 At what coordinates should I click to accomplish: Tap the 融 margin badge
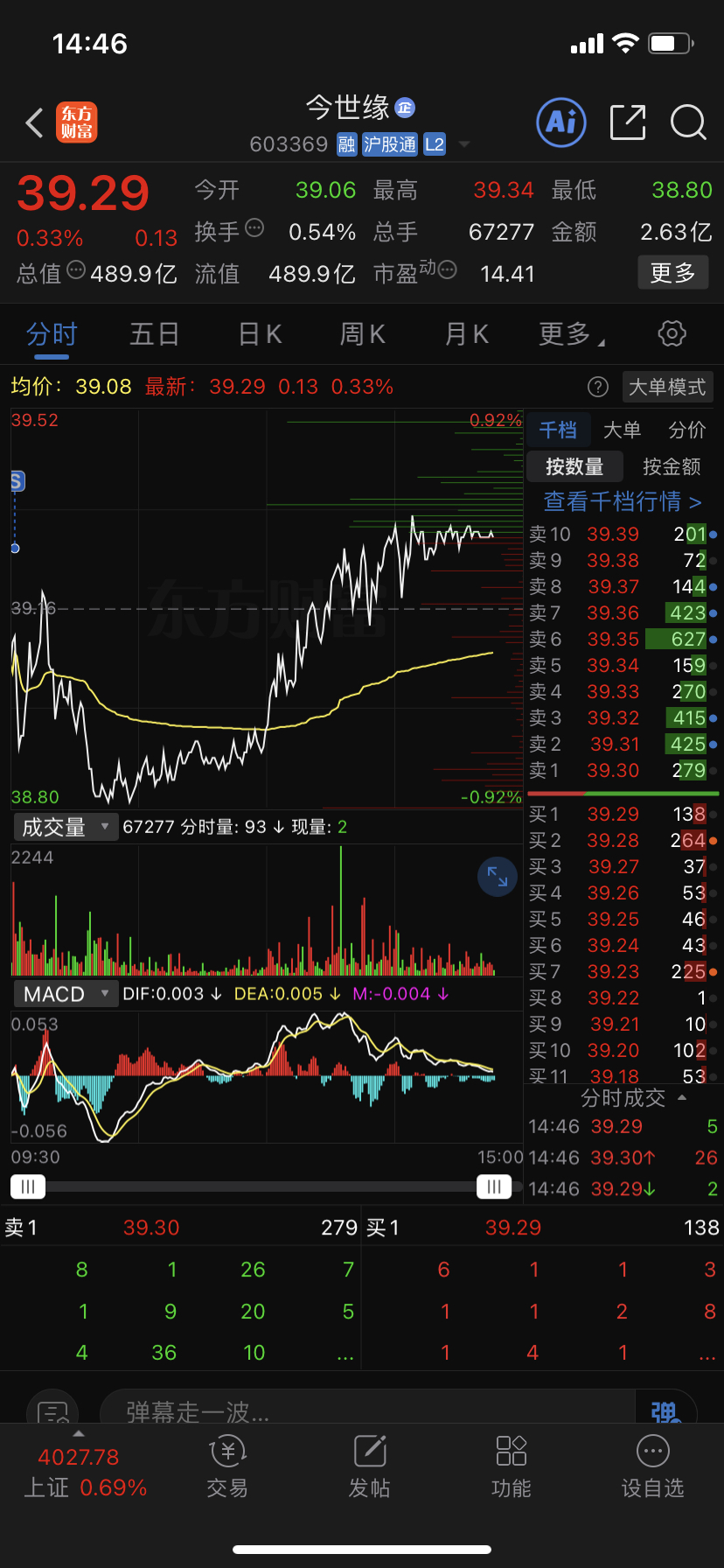347,144
